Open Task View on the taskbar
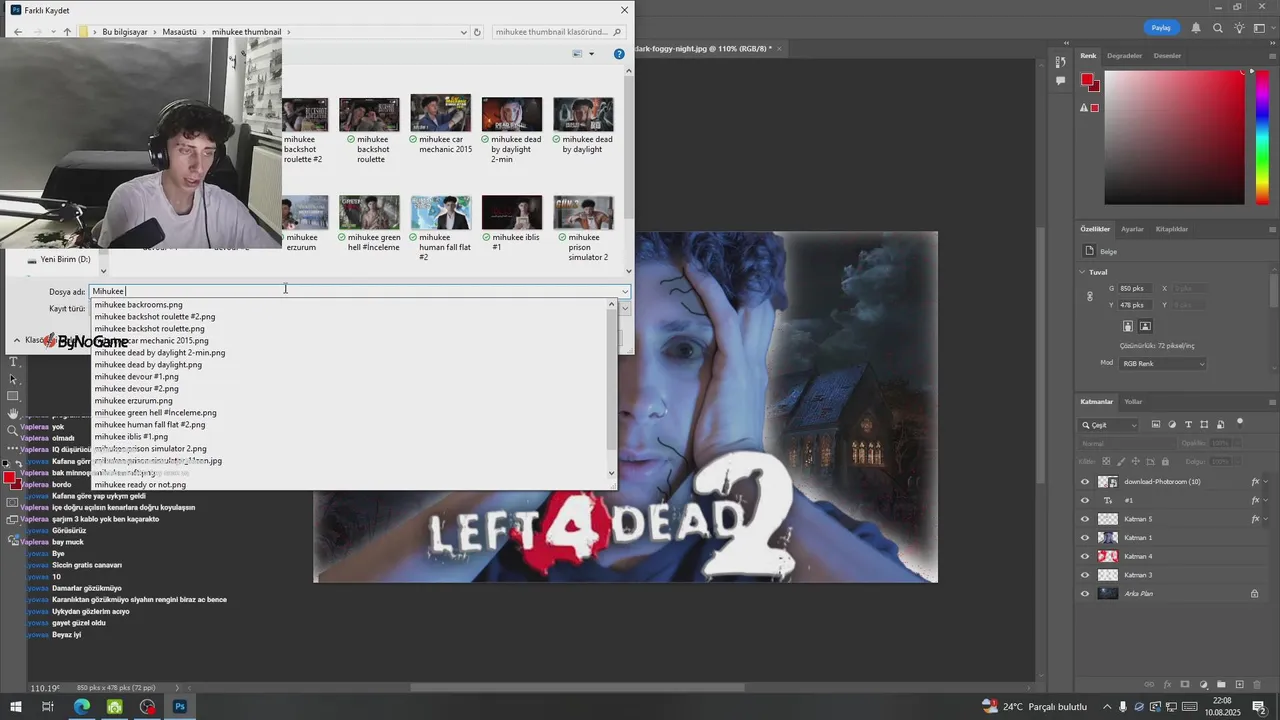This screenshot has width=1280, height=720. (x=47, y=707)
